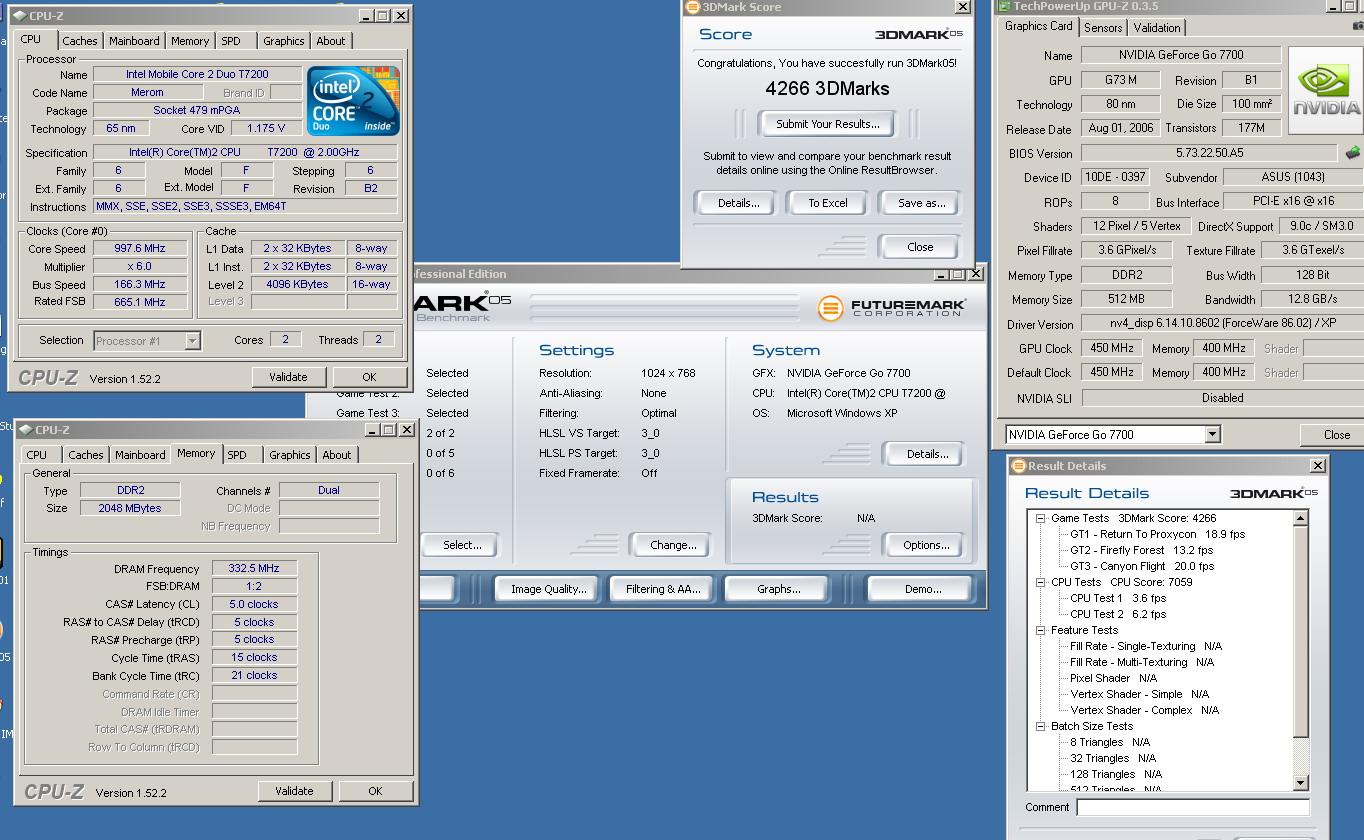Switch to the Caches tab in the CPU-Z Processor window
1364x840 pixels.
(80, 41)
